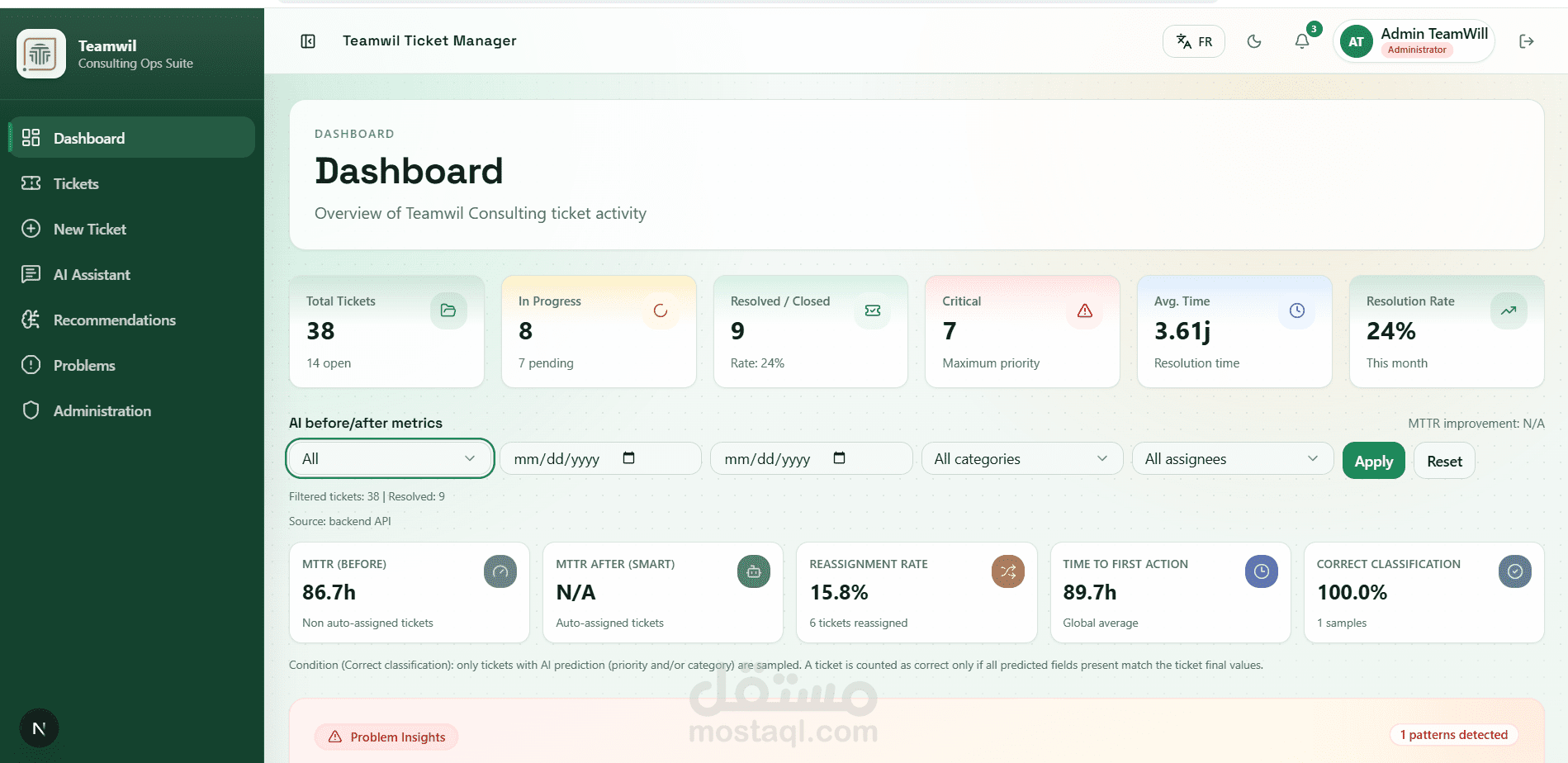Reset the metric filters

point(1444,462)
